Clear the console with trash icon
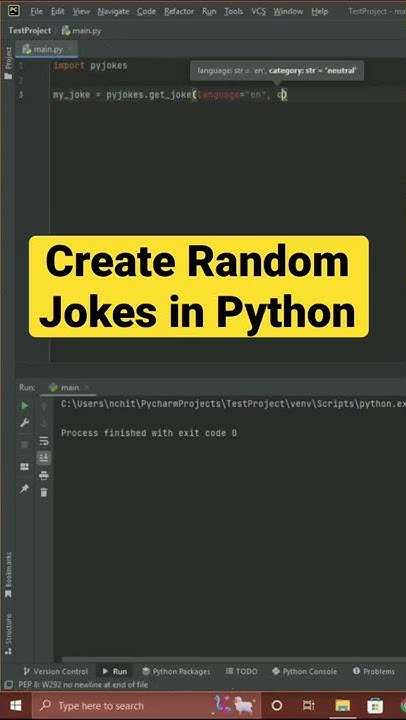406x720 pixels. (x=44, y=493)
